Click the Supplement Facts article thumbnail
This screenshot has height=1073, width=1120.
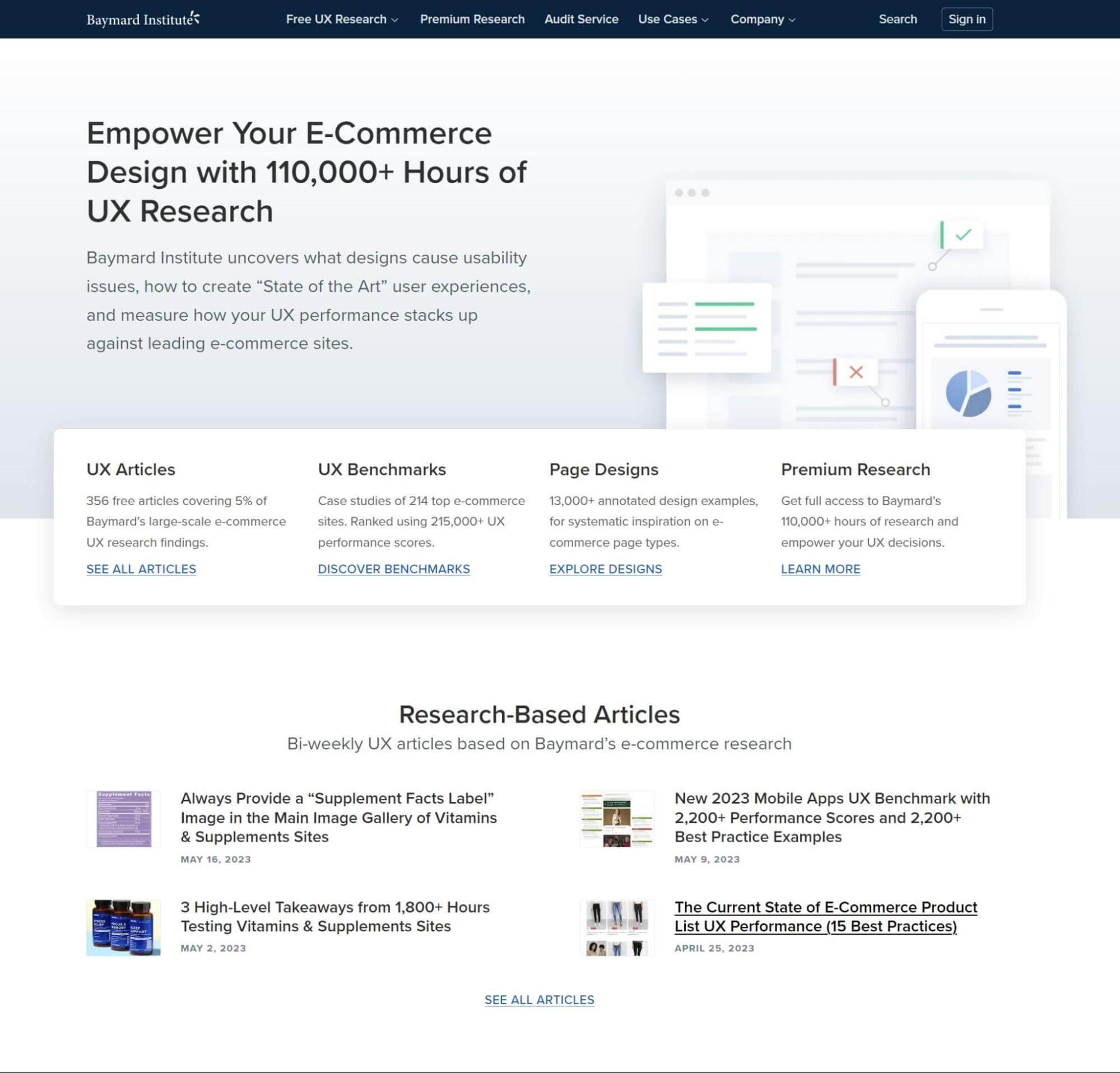(123, 818)
